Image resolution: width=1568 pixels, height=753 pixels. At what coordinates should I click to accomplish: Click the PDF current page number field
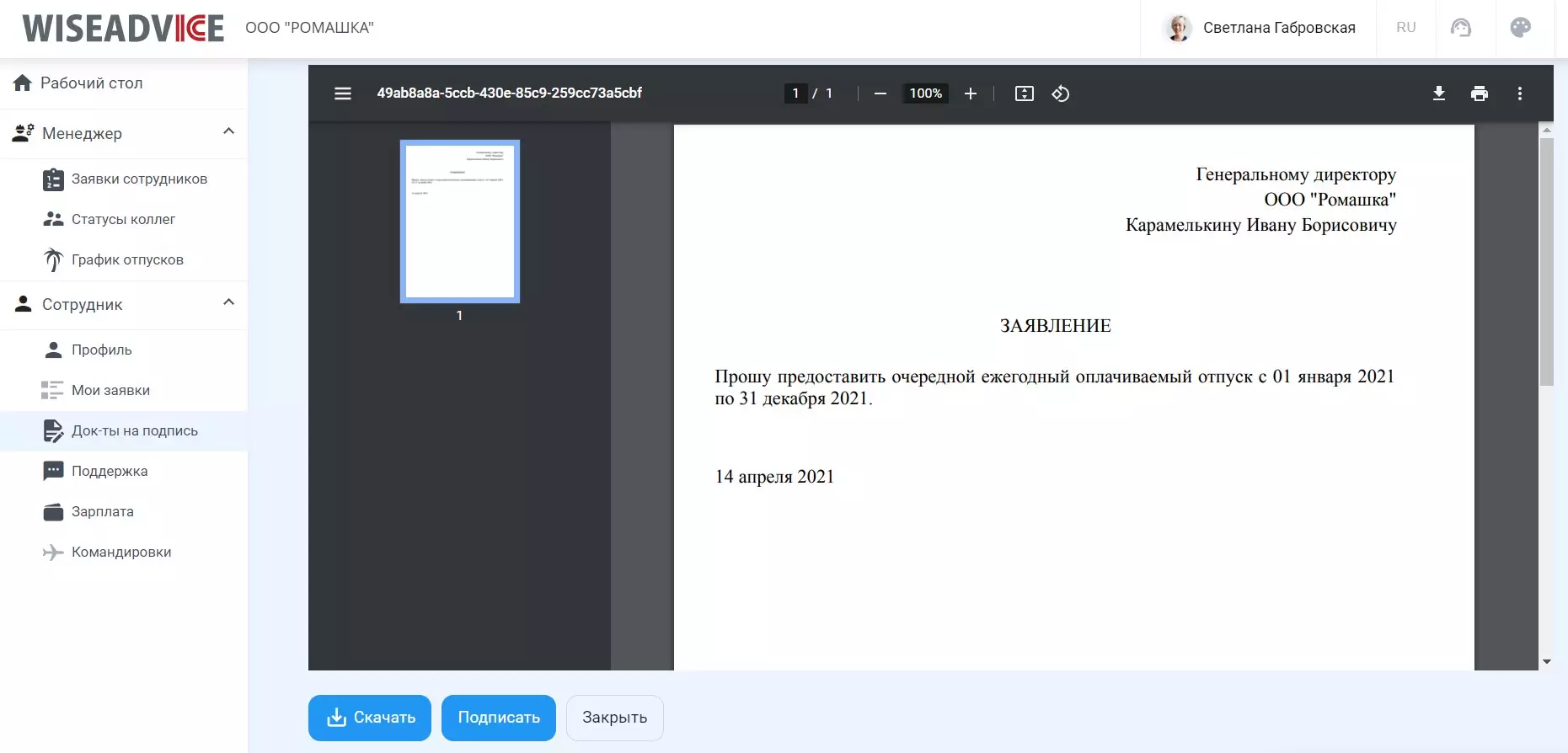coord(795,93)
